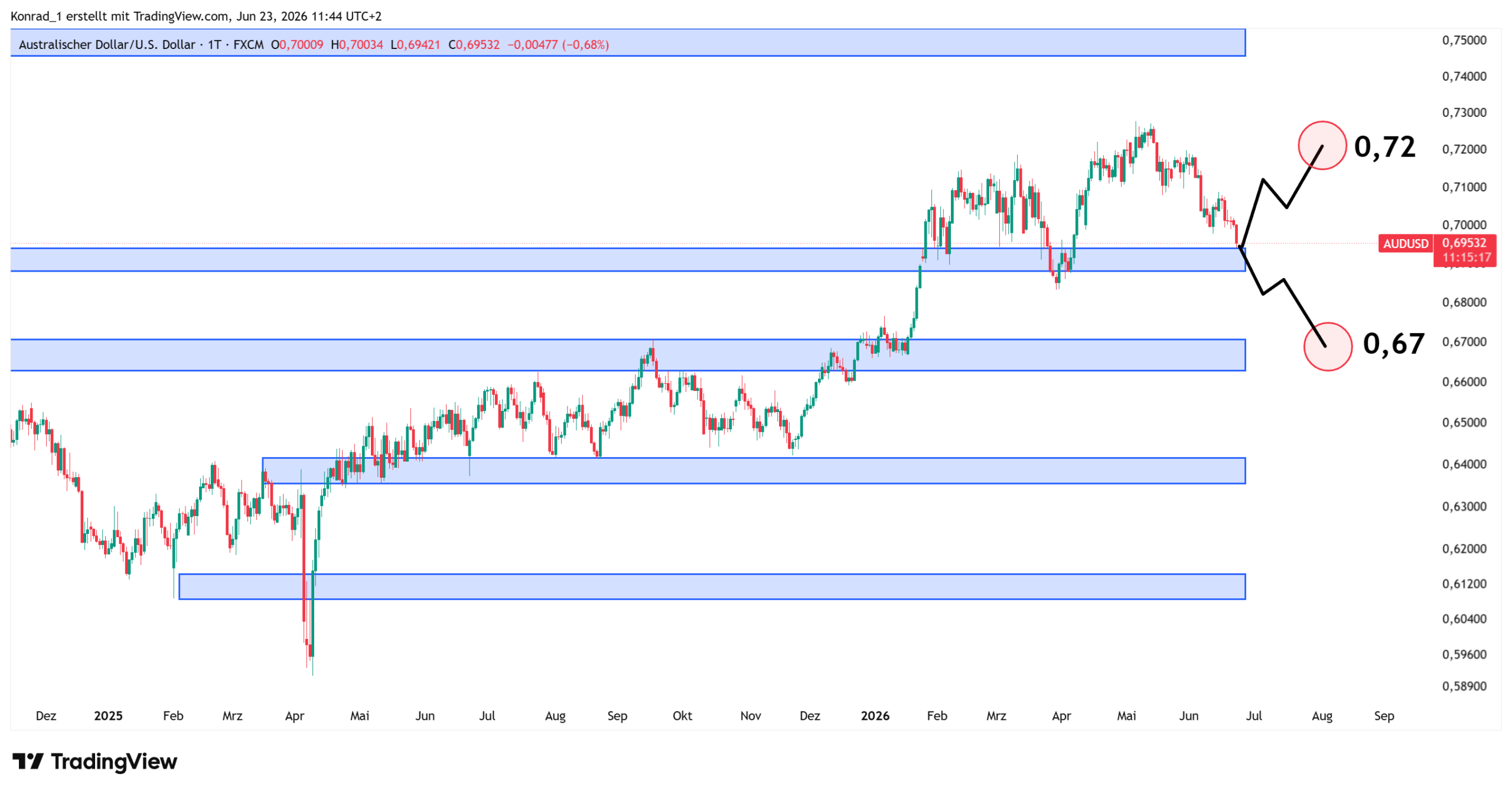Click the close value C0,69532
This screenshot has height=793, width=1512.
474,45
